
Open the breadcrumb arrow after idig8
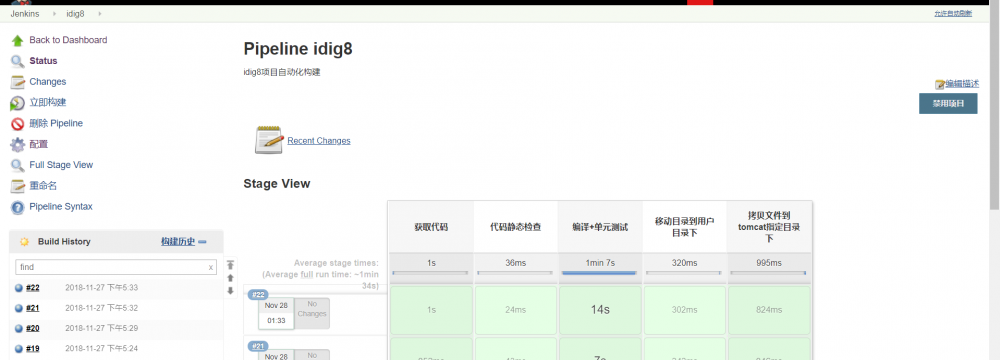pos(100,13)
